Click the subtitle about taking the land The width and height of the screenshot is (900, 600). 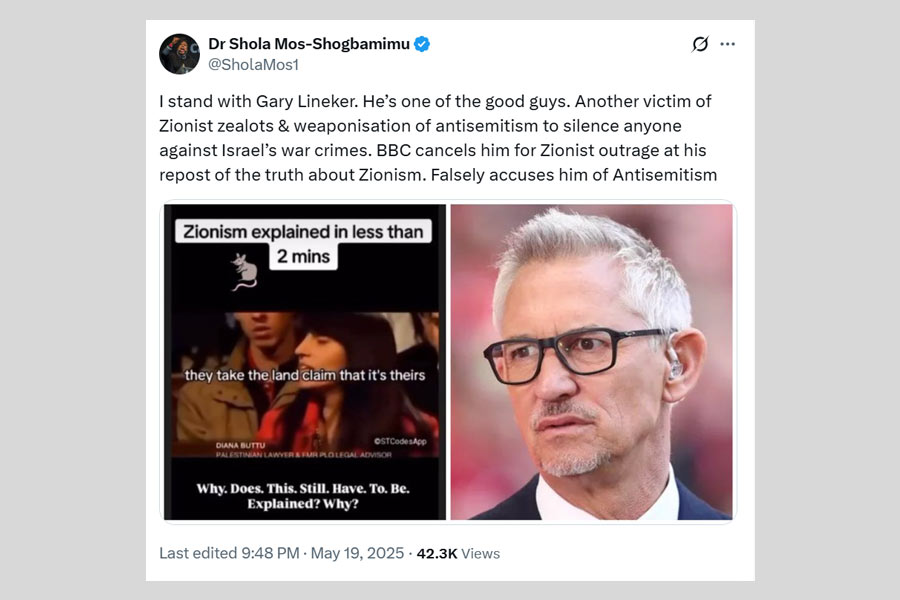(x=305, y=375)
